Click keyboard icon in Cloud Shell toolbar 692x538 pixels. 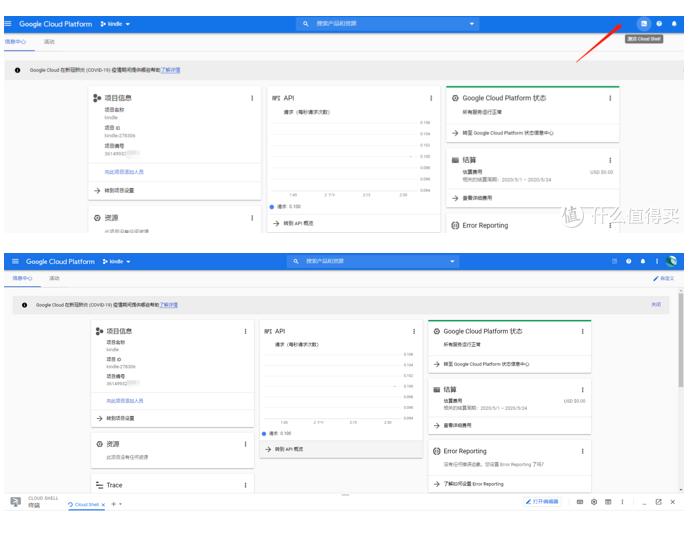point(580,502)
